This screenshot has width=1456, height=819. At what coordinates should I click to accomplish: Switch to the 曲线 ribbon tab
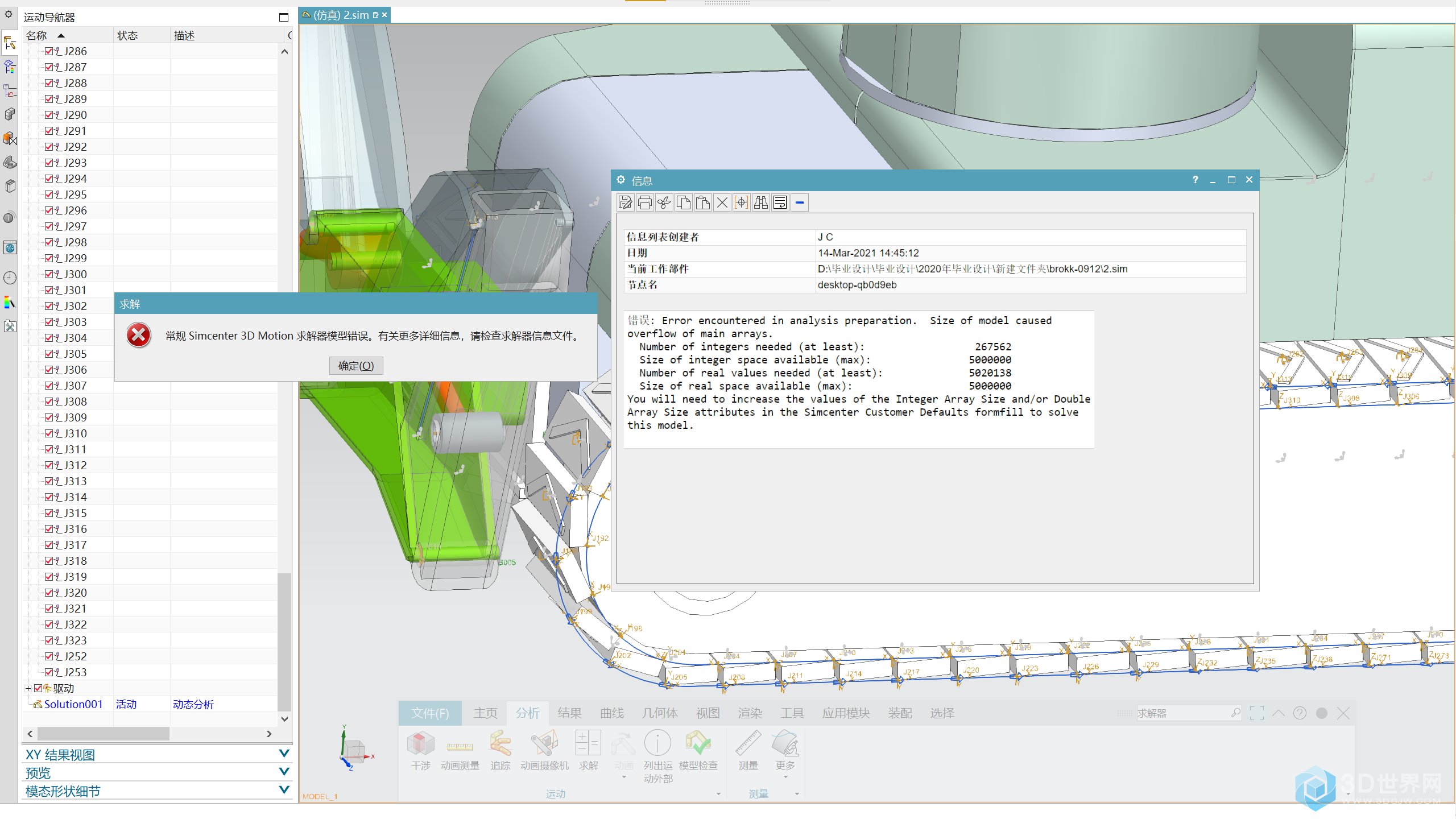(x=612, y=713)
